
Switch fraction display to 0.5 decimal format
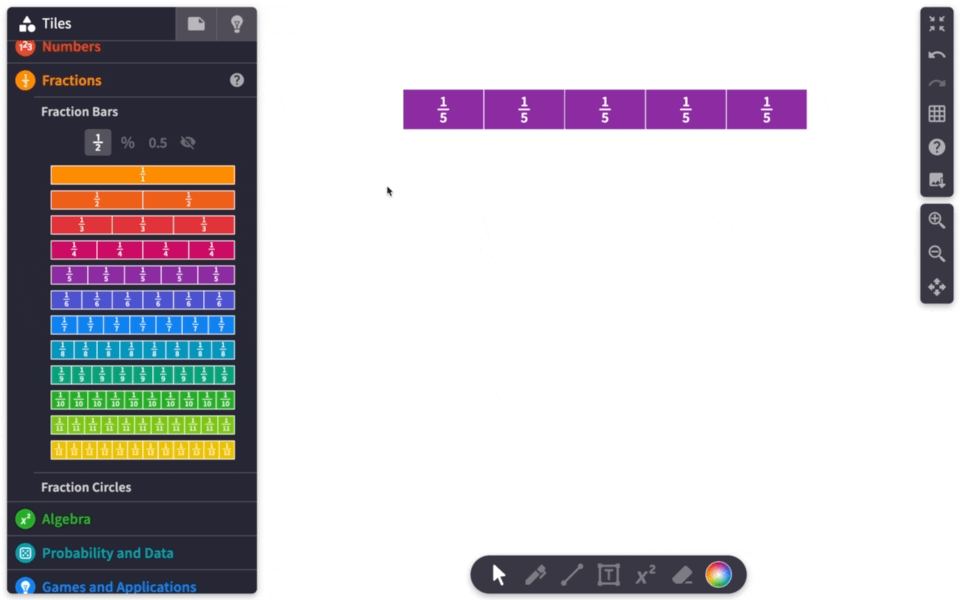[156, 142]
